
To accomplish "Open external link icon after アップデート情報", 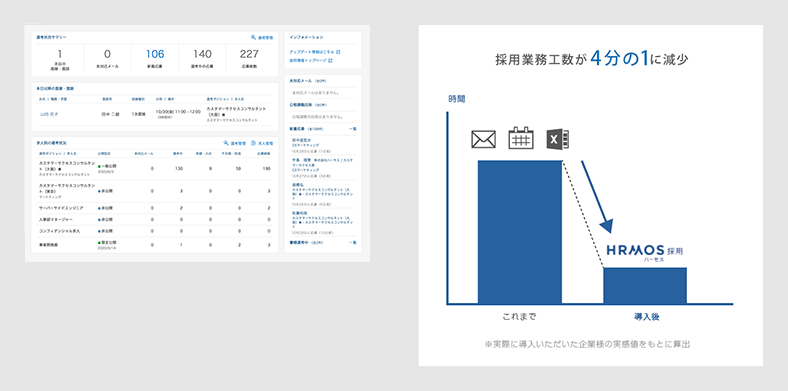I will coord(338,52).
